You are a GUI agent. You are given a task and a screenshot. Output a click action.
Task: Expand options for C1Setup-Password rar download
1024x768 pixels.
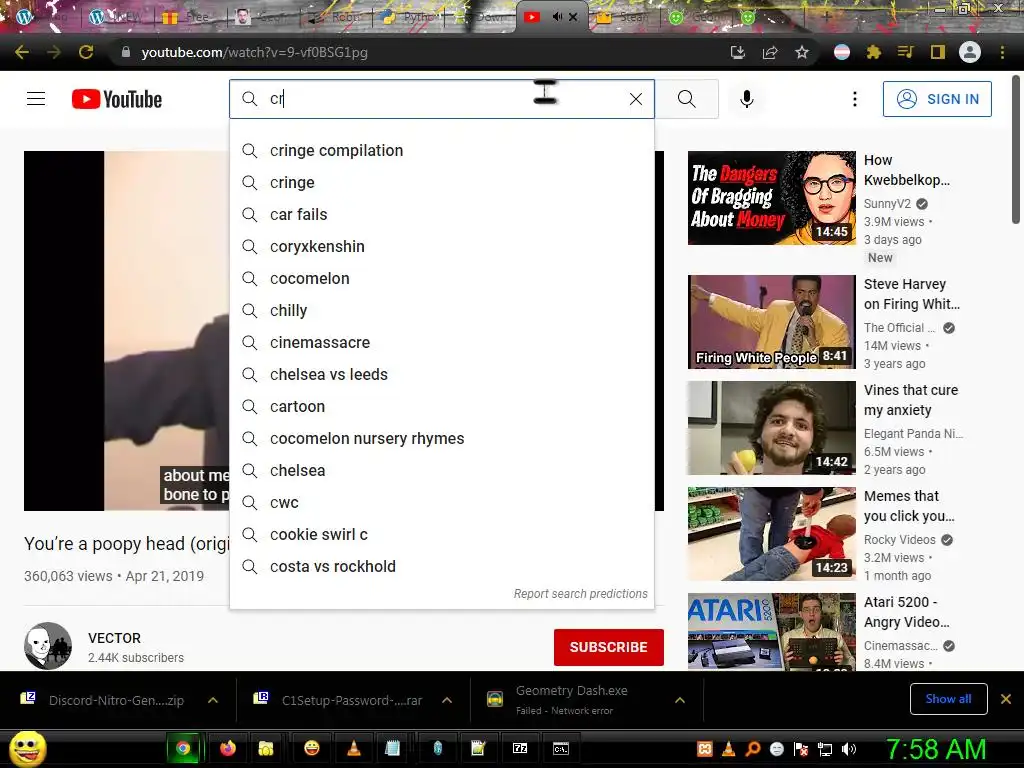447,700
